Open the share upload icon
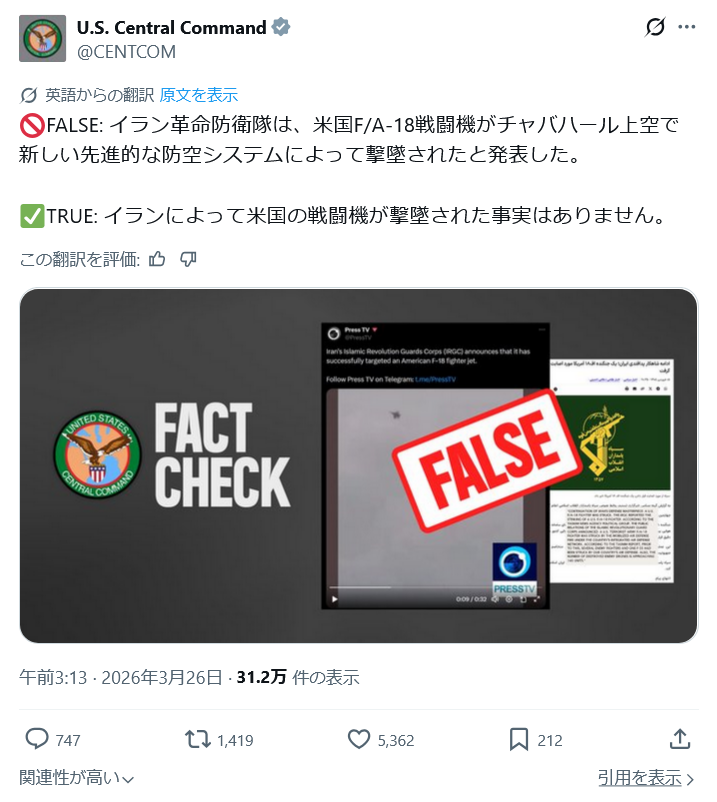The image size is (717, 802). coord(680,739)
